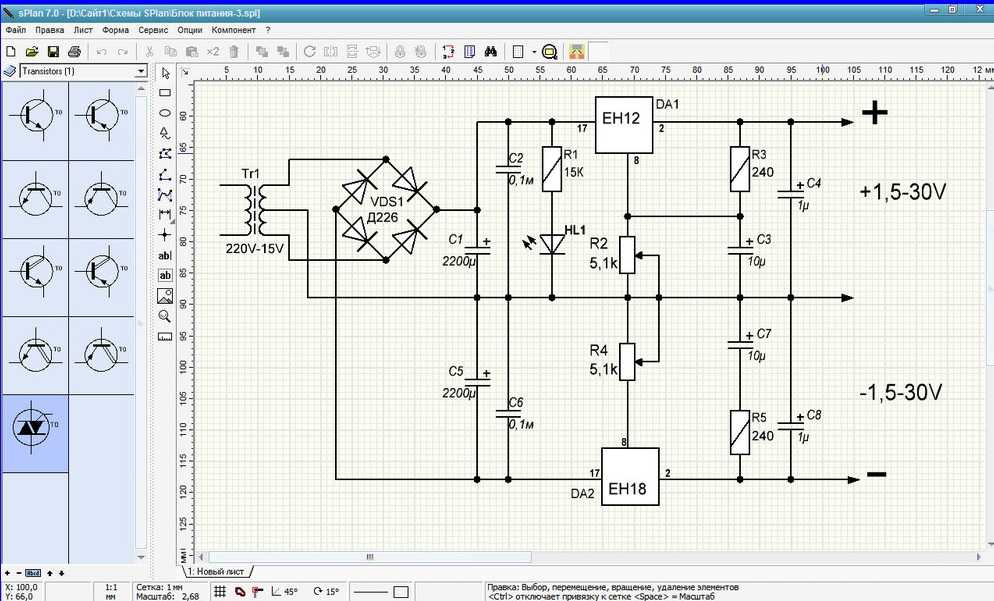The height and width of the screenshot is (601, 994).
Task: Activate the magnifier zoom tool
Action: click(x=165, y=316)
